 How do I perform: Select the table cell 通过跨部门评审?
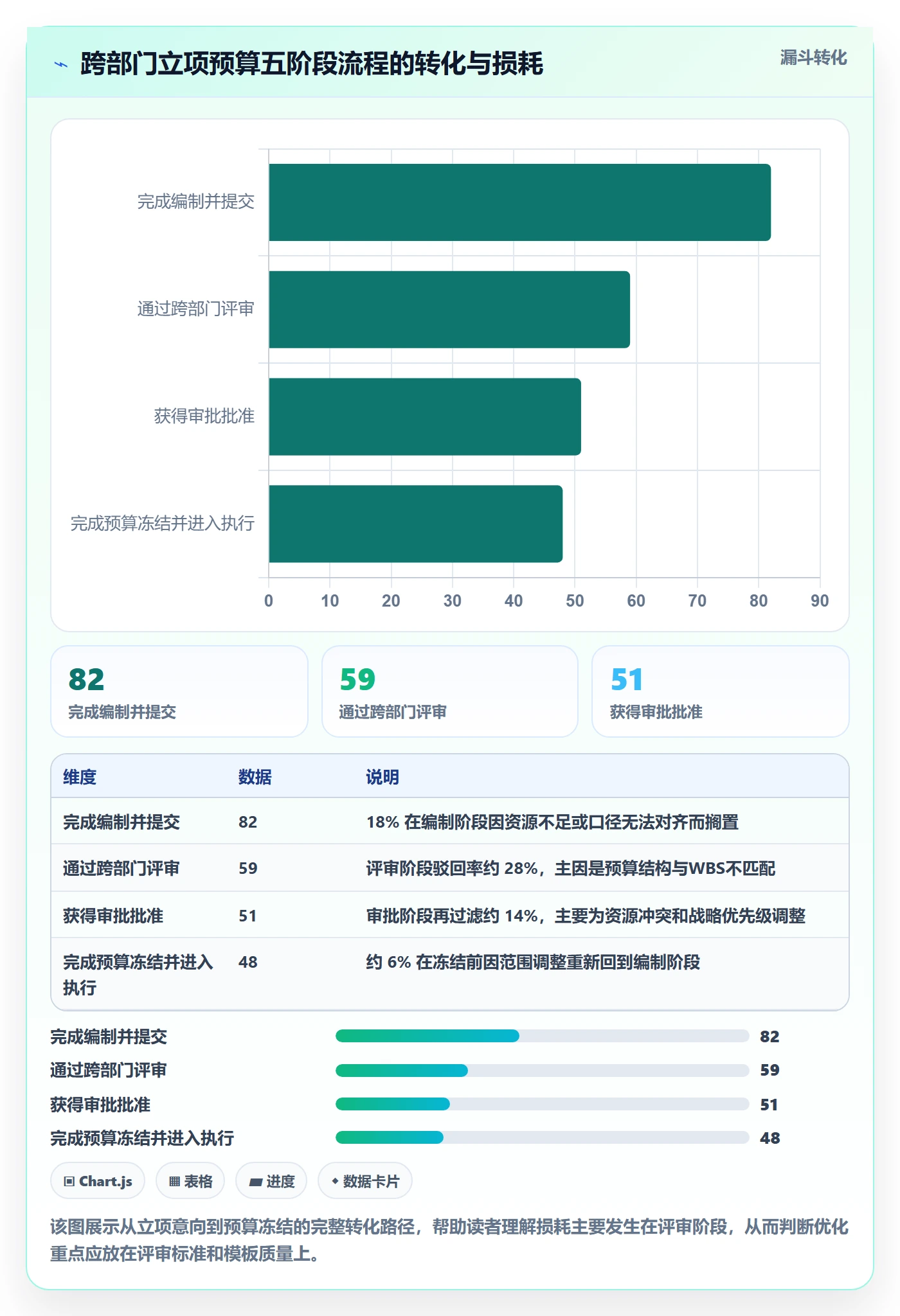122,868
